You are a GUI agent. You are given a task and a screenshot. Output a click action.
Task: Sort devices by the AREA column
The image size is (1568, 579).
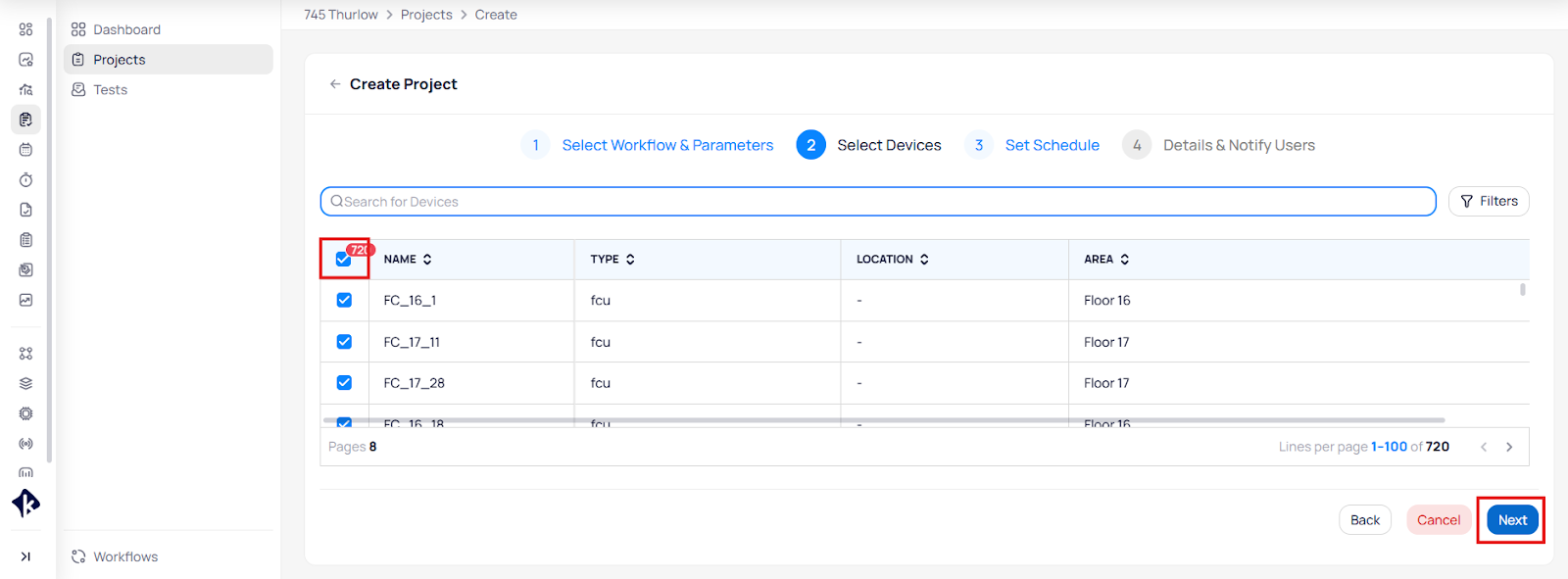click(x=1124, y=260)
